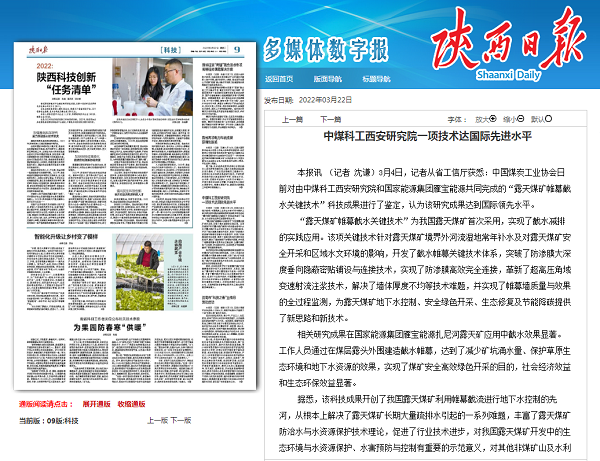Open the 标题导航 navigation item
600x461 pixels.
(x=376, y=79)
